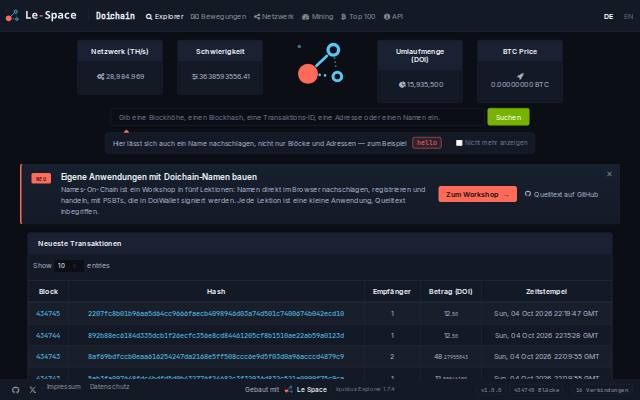
Task: Switch to the Mining page
Action: (x=318, y=16)
